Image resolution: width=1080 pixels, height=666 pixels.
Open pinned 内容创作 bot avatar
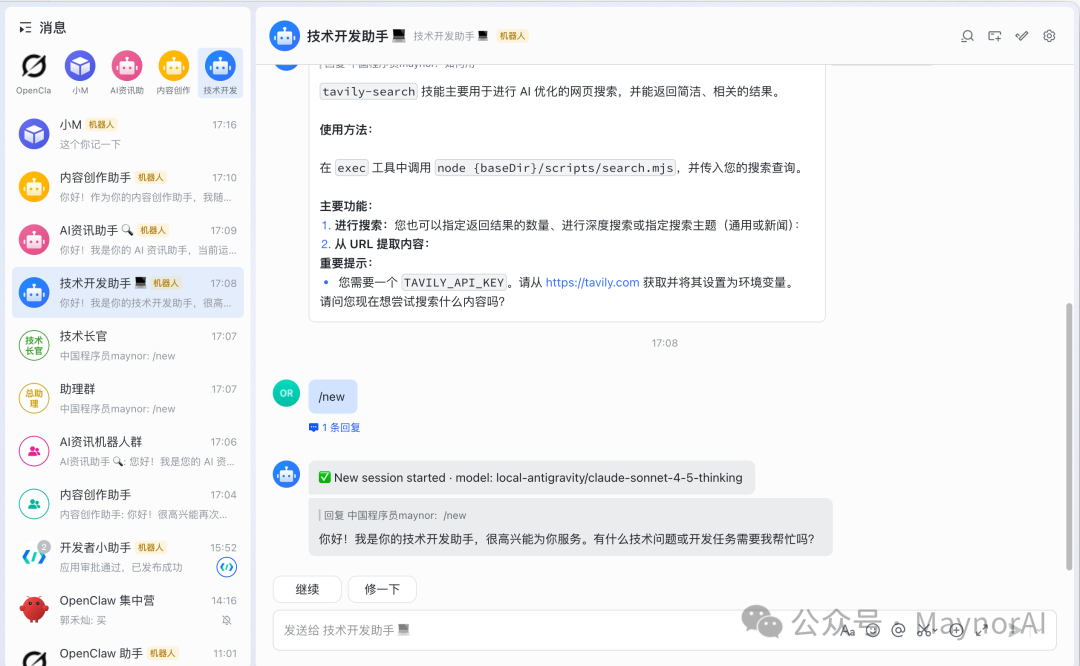pos(174,66)
